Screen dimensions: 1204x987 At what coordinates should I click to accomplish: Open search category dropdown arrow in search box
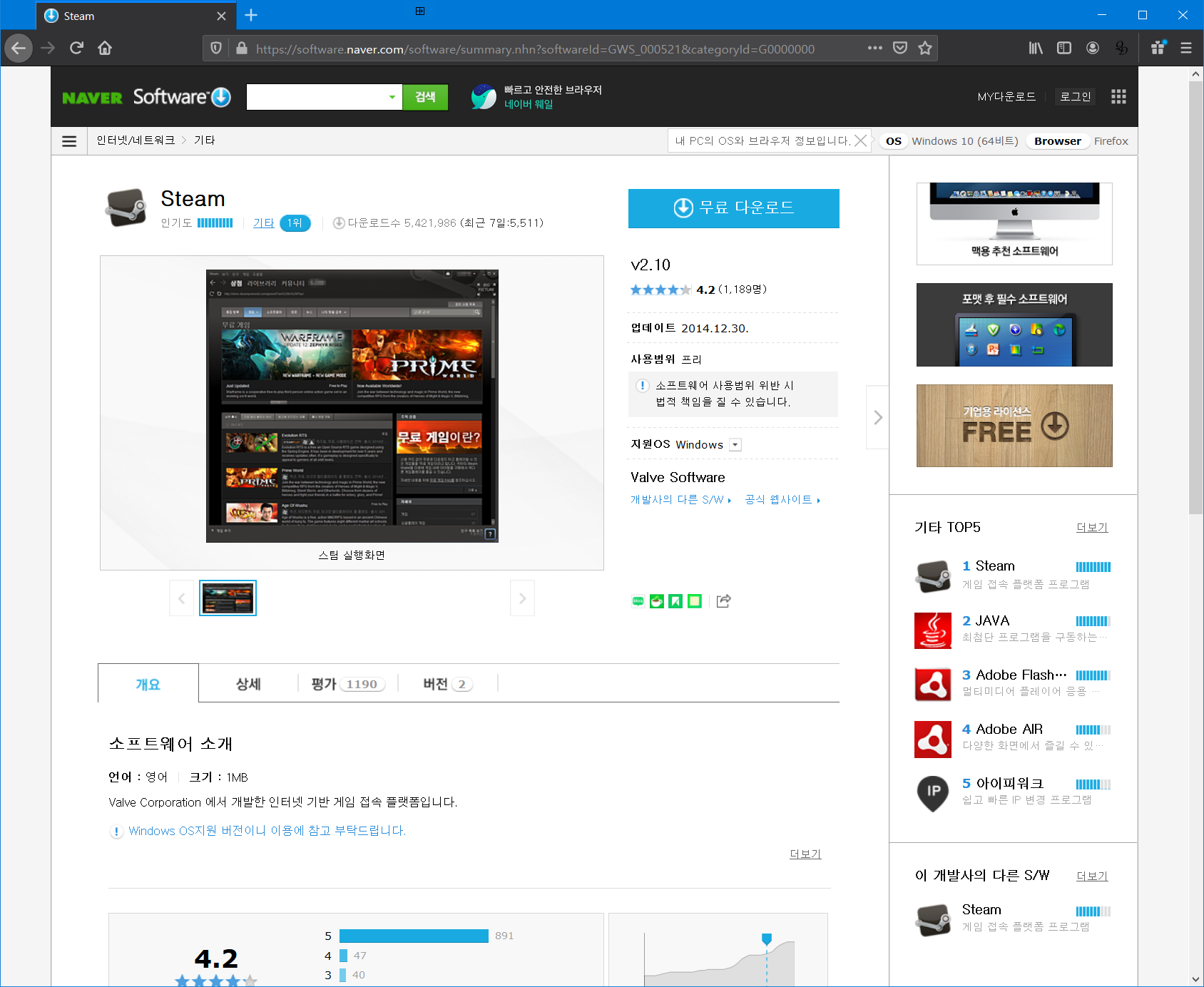[x=392, y=97]
